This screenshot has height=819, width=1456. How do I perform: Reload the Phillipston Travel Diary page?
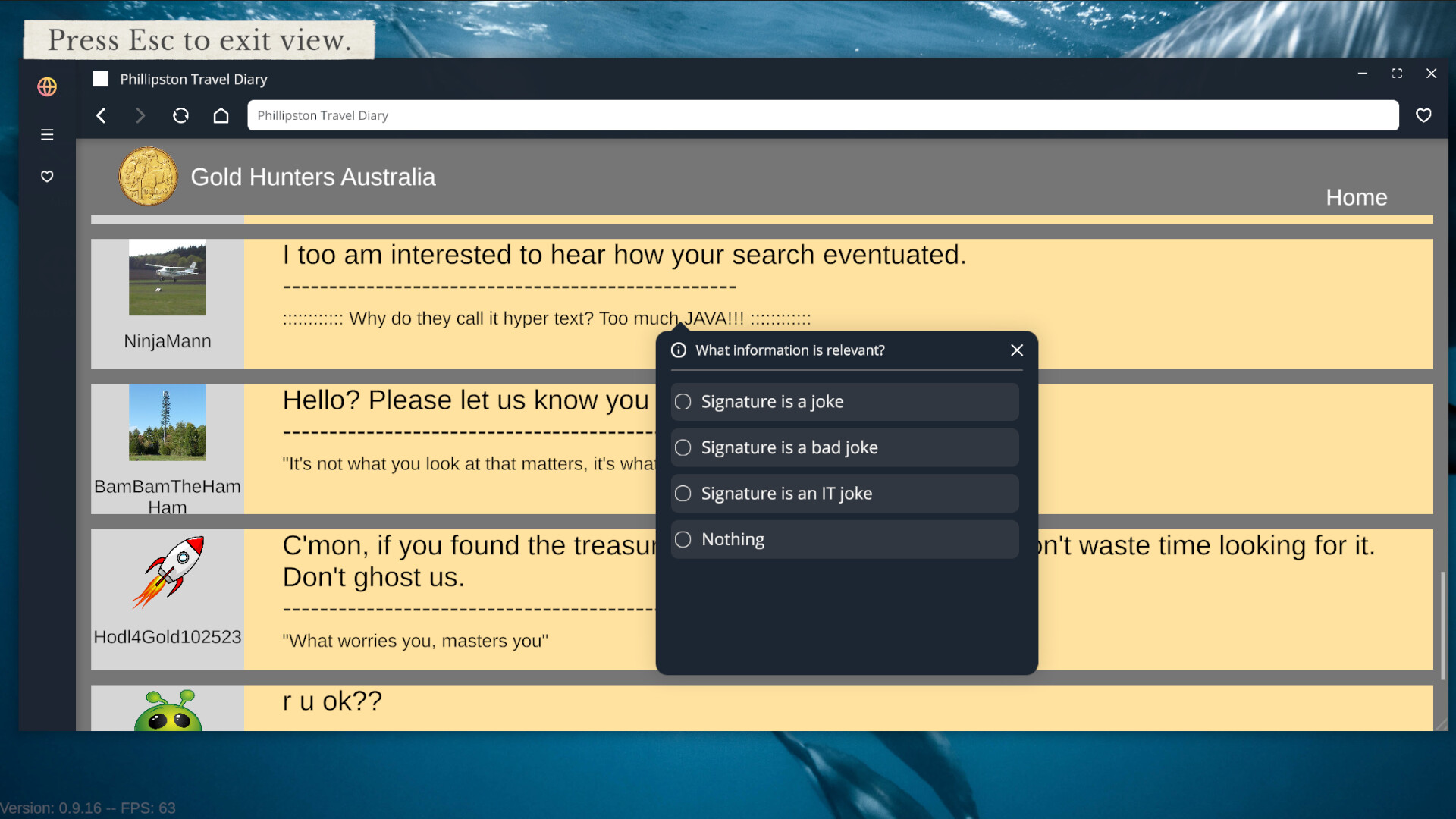tap(180, 115)
